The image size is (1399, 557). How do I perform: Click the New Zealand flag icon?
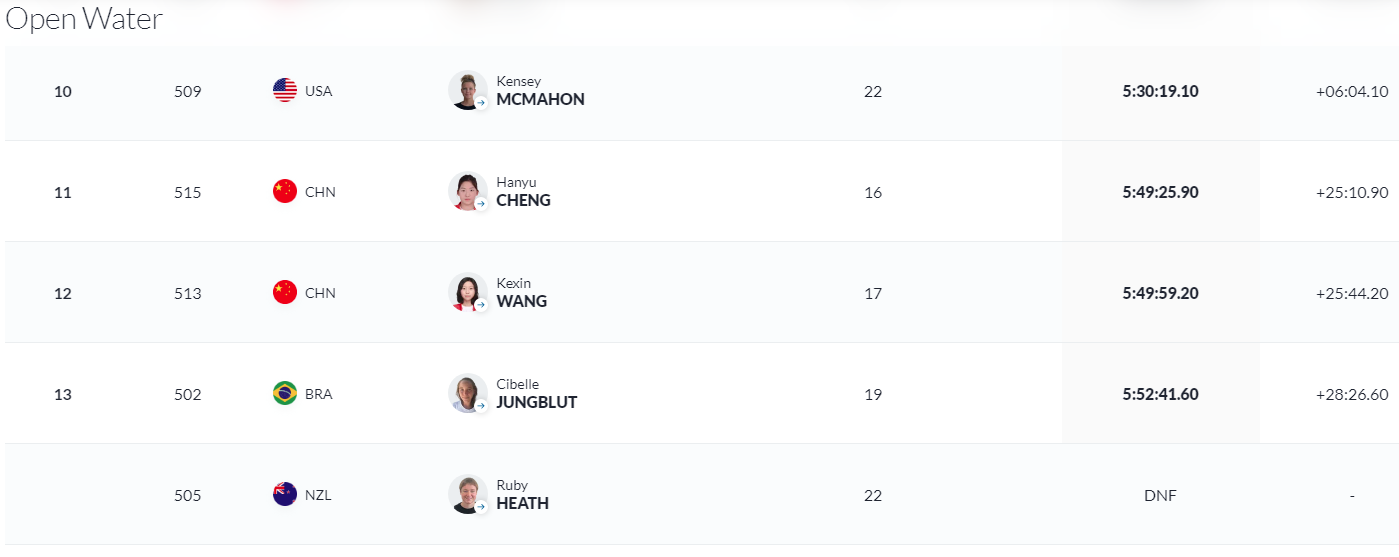pos(285,494)
